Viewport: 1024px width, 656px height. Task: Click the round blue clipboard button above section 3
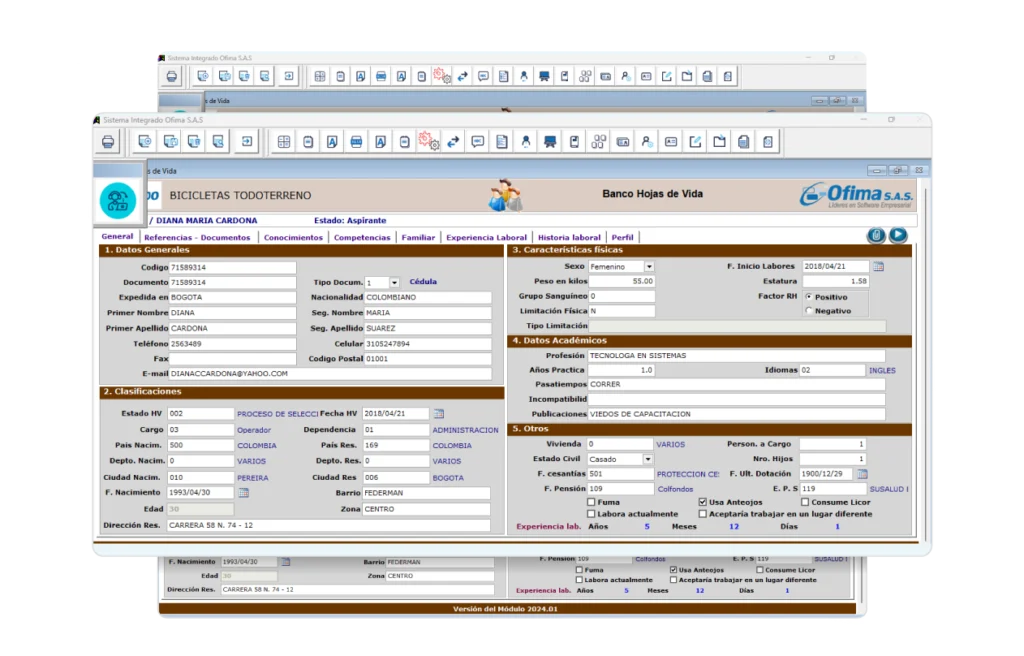coord(876,235)
